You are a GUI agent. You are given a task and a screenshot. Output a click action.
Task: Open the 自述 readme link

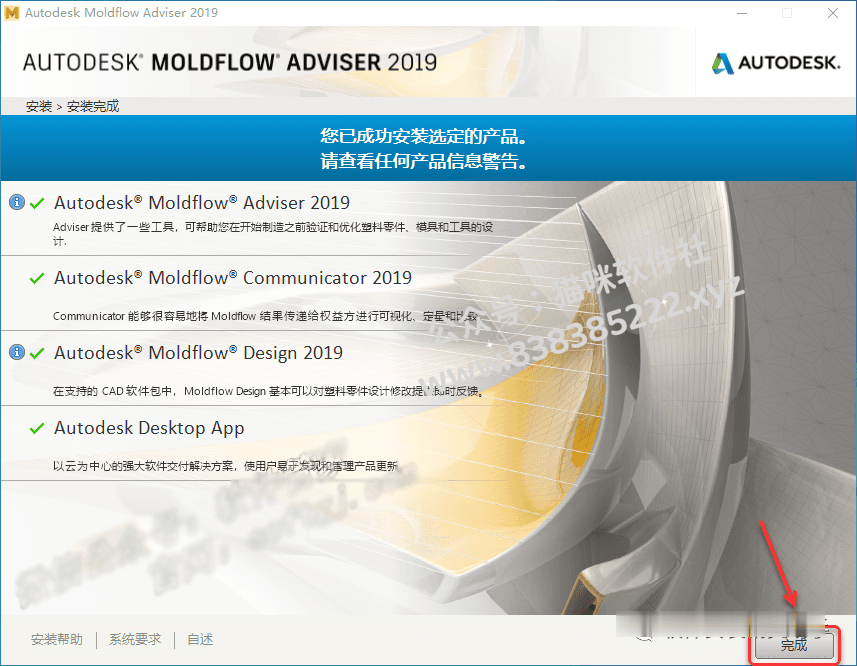click(x=200, y=639)
